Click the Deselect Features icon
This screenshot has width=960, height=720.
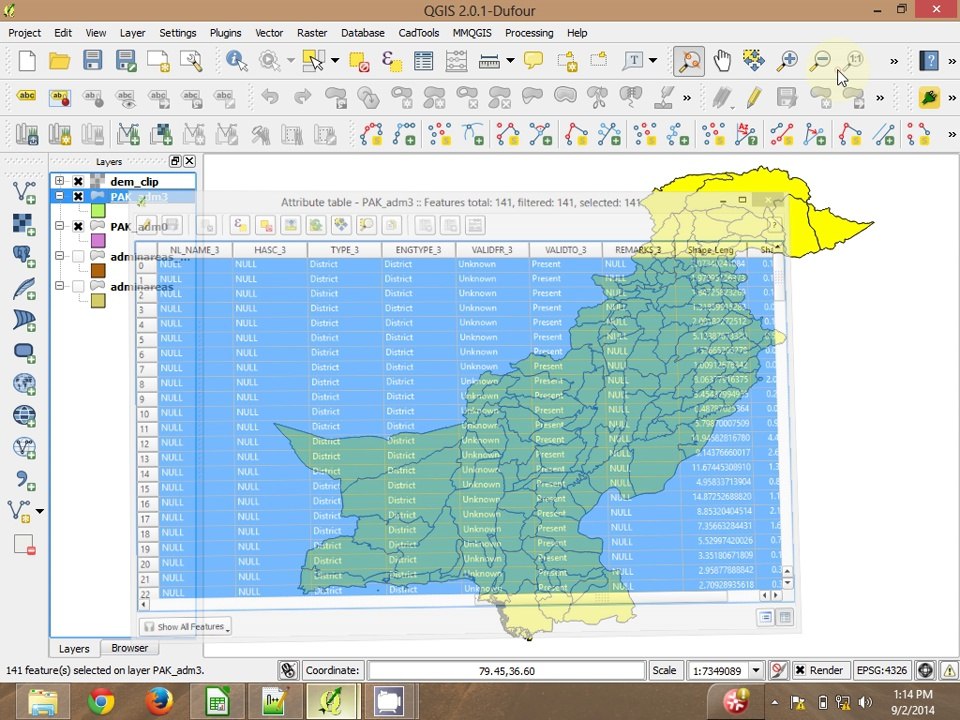(x=358, y=61)
